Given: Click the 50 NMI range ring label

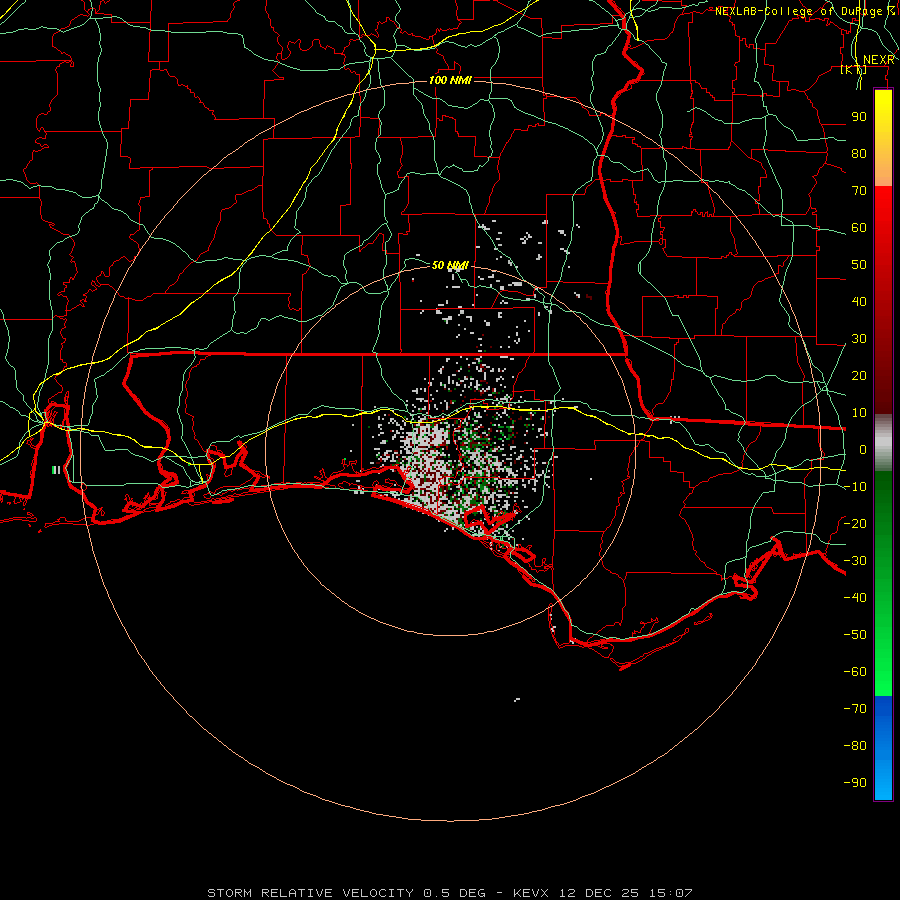Looking at the screenshot, I should [x=450, y=265].
